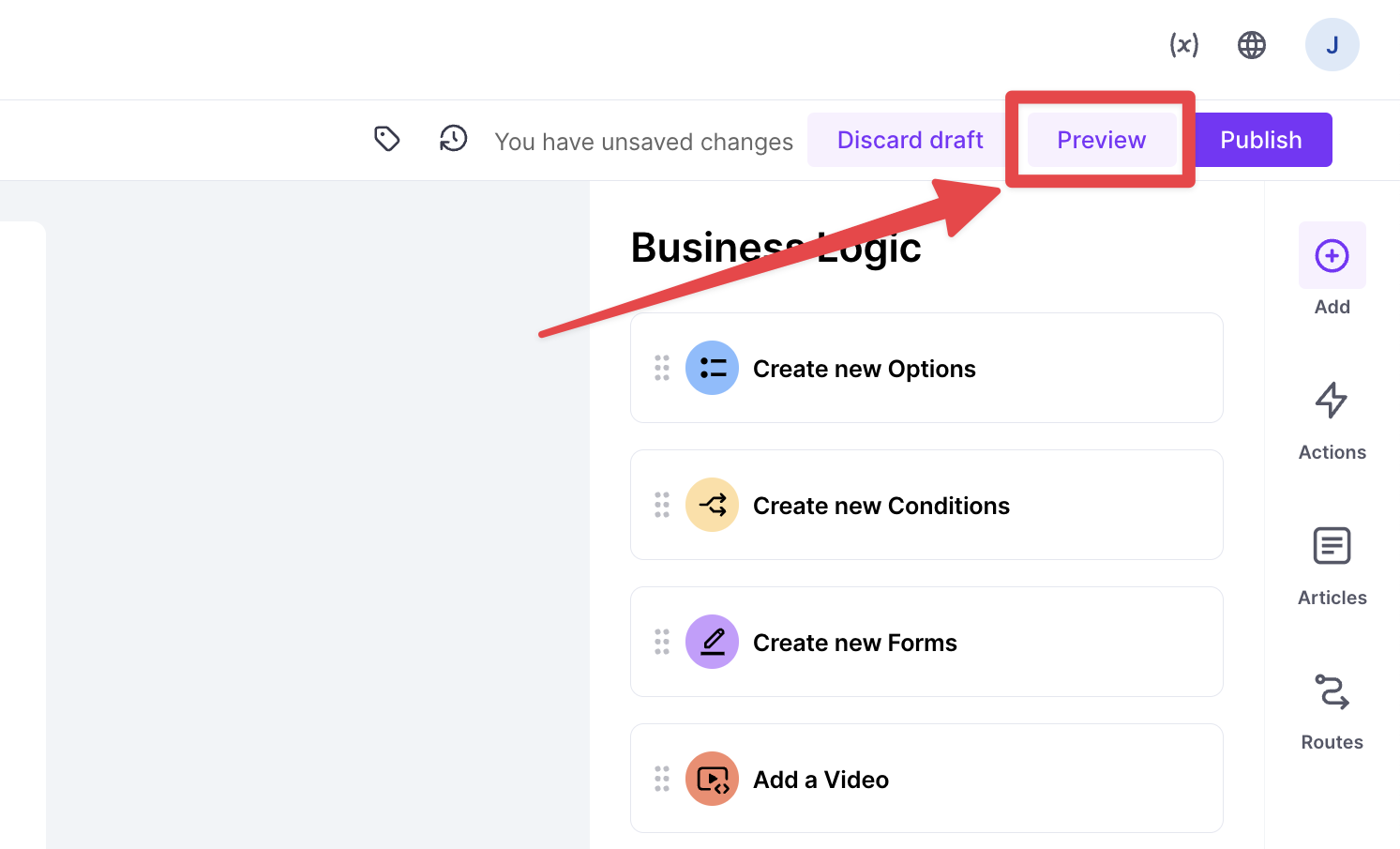
Task: Select the Add a Video block
Action: pos(926,779)
